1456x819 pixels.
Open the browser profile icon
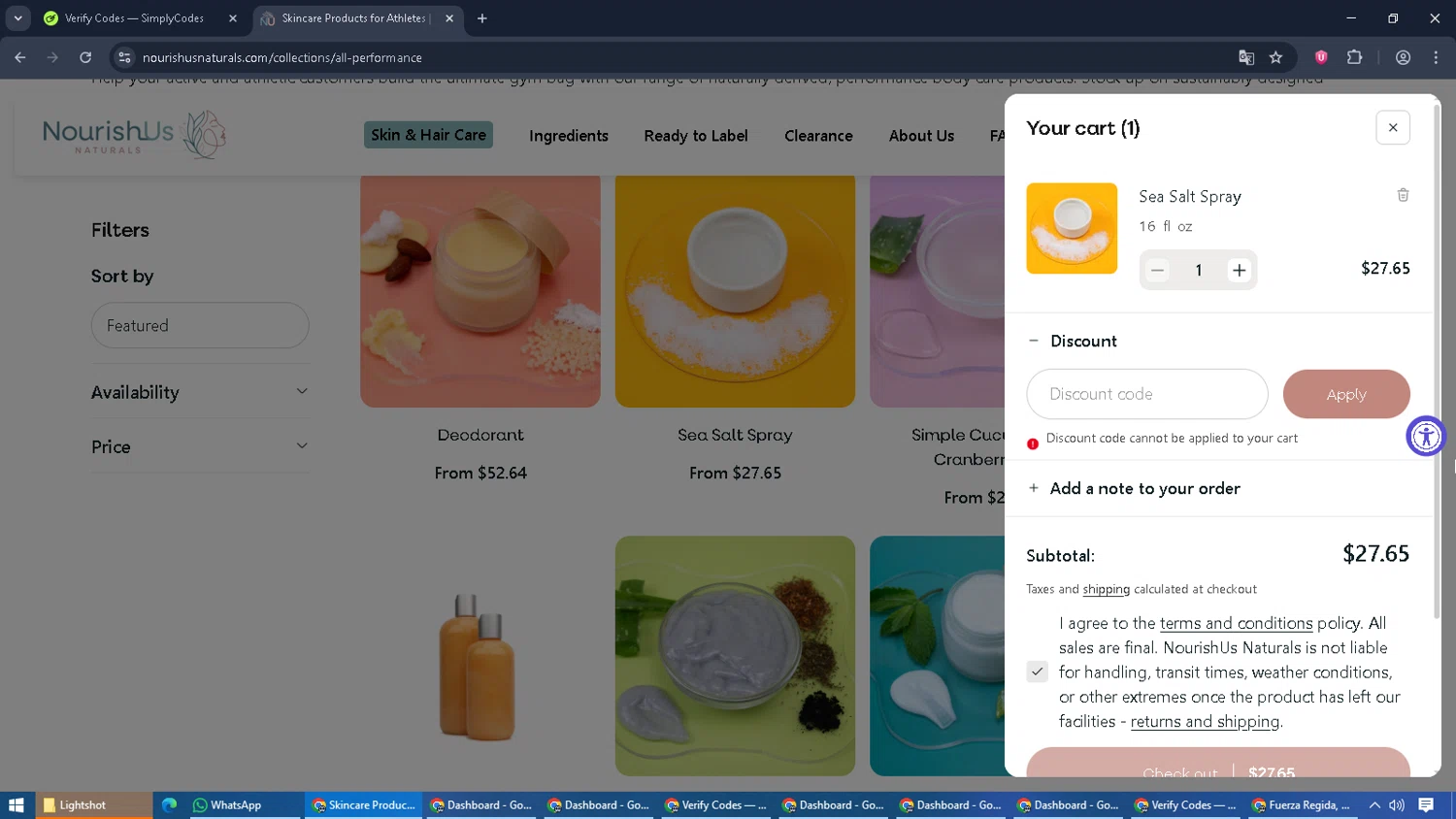1403,57
